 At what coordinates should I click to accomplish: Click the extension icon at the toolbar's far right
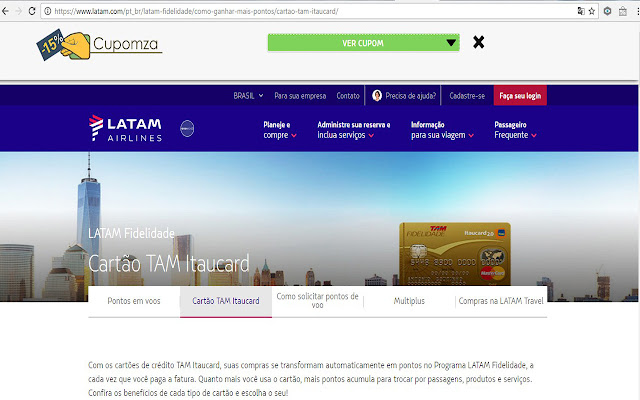click(622, 11)
